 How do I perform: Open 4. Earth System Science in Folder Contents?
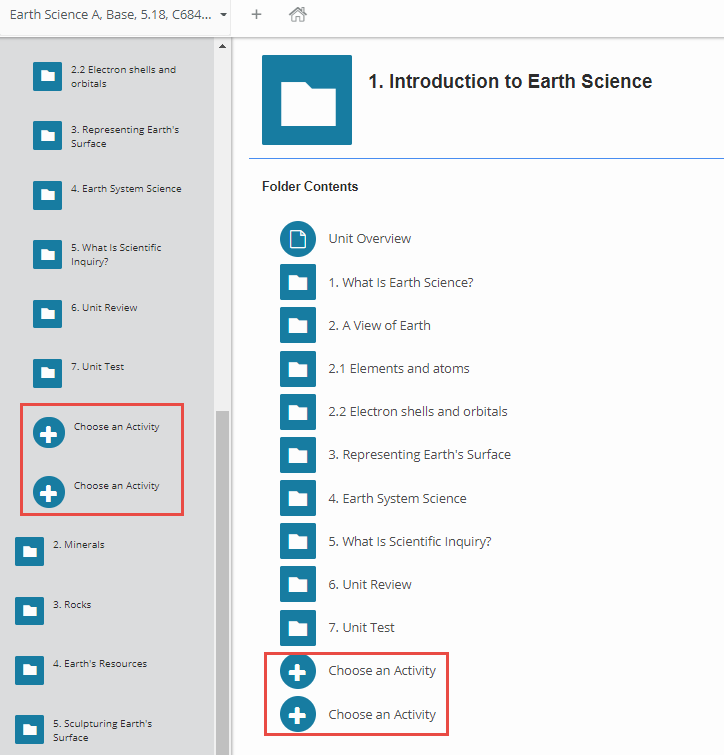pos(397,499)
